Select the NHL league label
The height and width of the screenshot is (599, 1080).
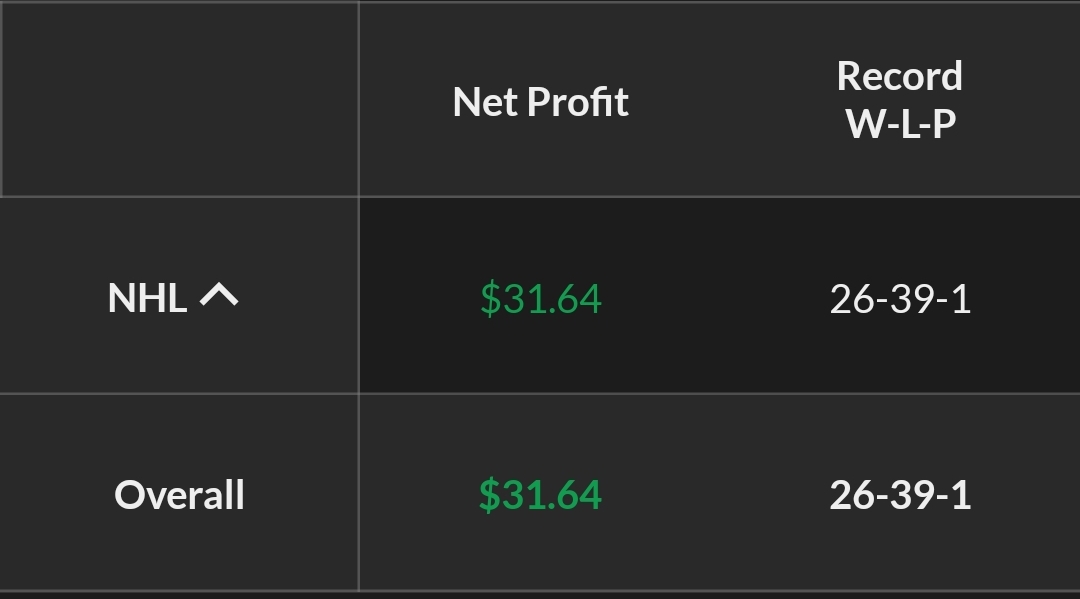click(147, 298)
